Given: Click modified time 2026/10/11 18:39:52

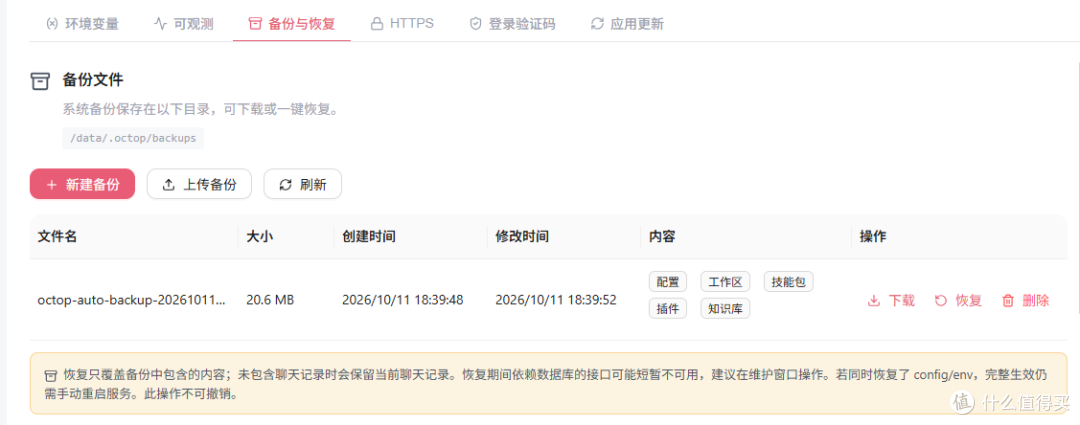Looking at the screenshot, I should pos(556,300).
